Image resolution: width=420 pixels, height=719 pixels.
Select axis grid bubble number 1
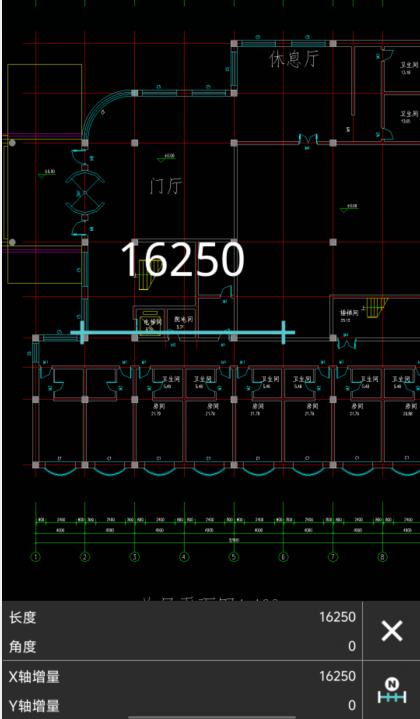click(x=36, y=557)
